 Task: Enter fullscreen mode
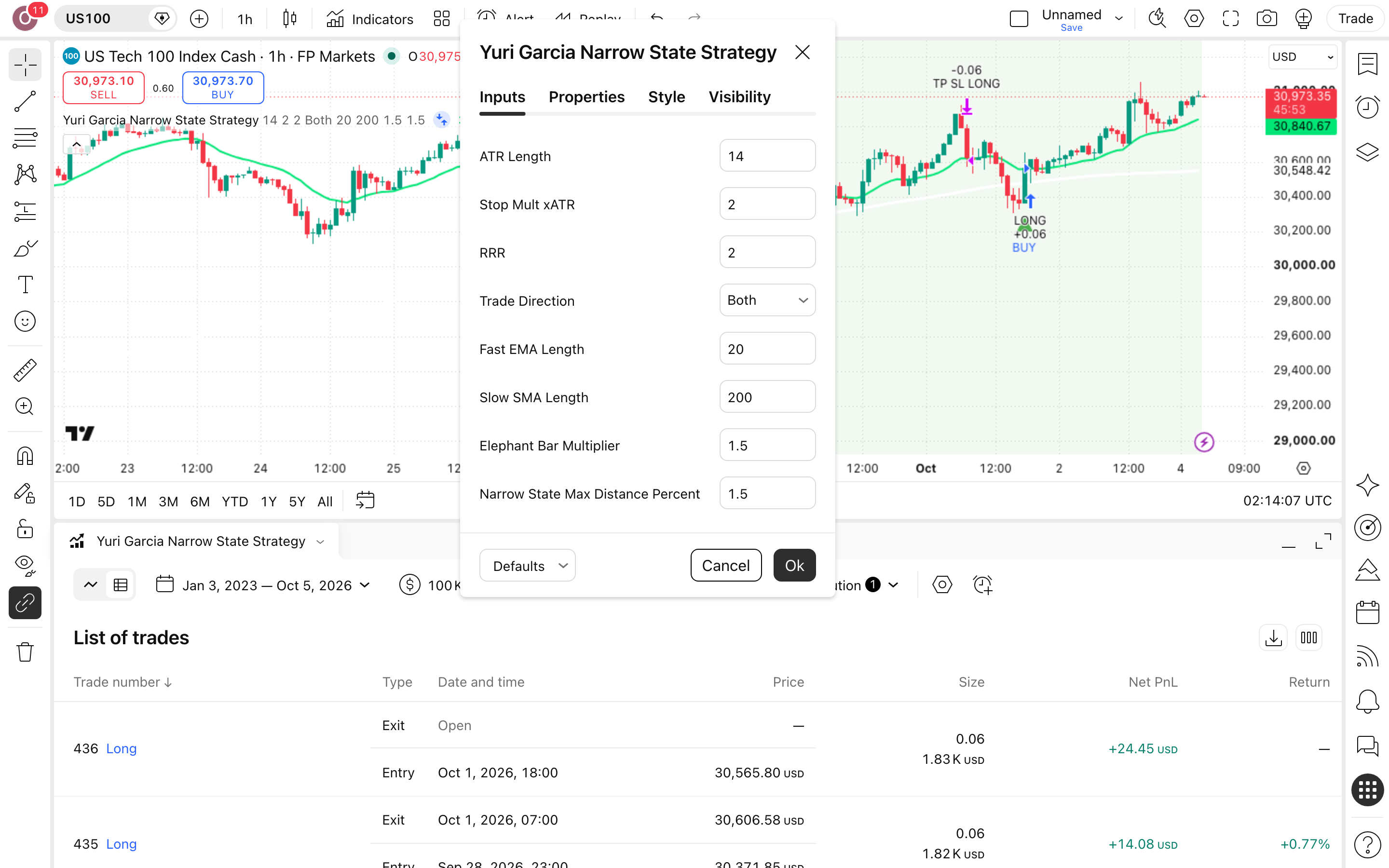(1230, 19)
